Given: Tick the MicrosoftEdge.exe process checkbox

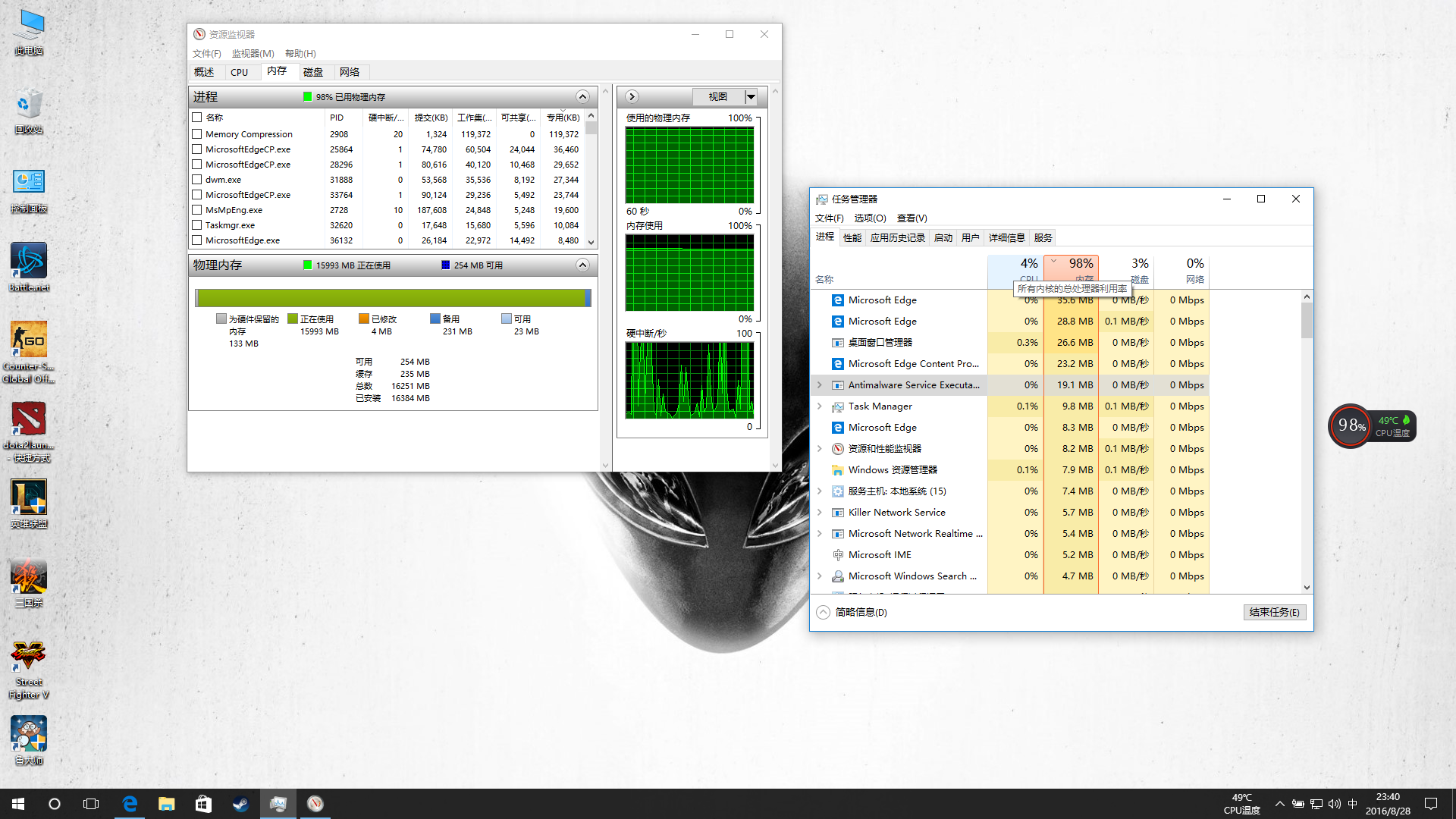Looking at the screenshot, I should [x=197, y=240].
